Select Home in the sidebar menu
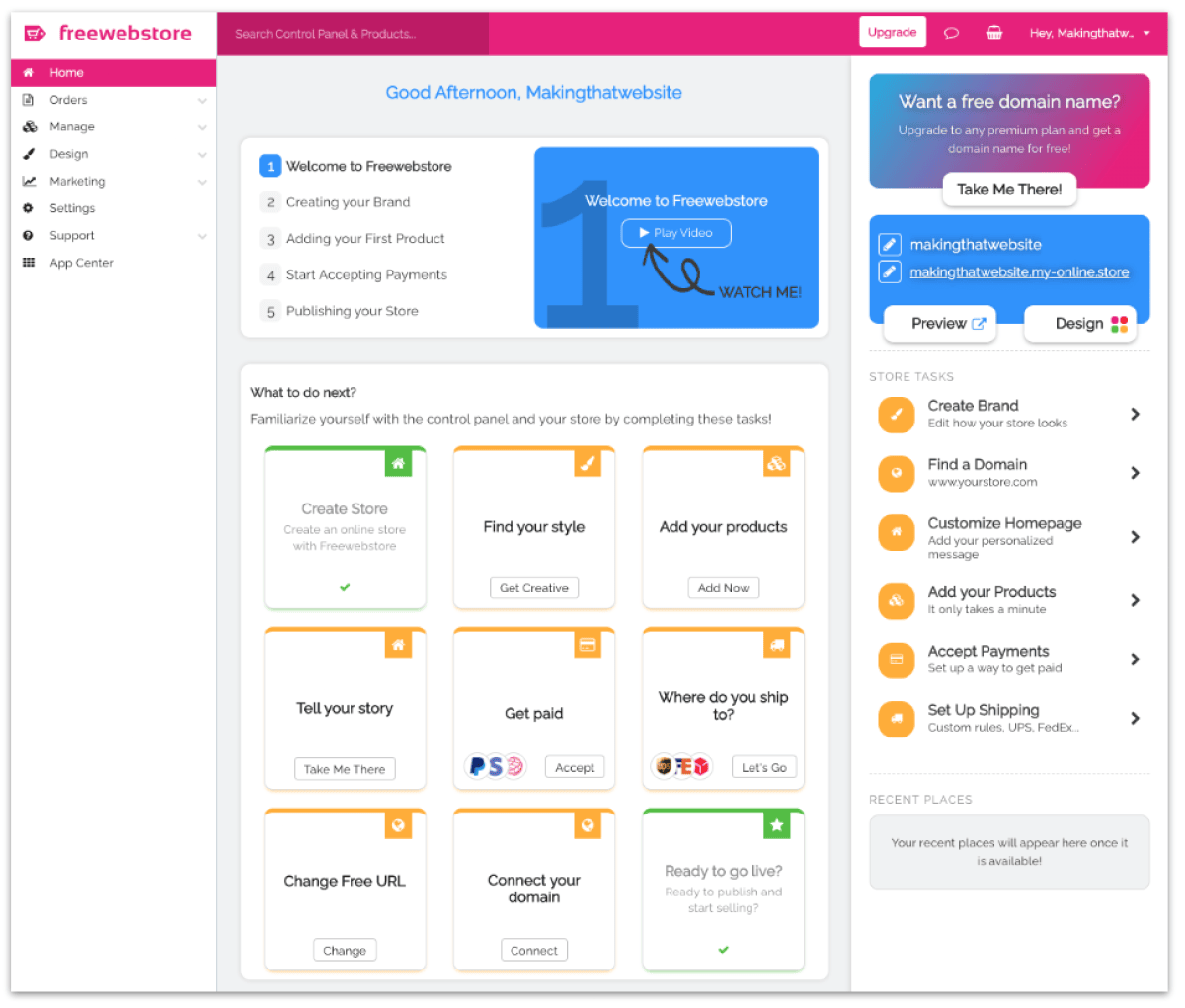Viewport: 1185px width, 1008px height. point(66,72)
